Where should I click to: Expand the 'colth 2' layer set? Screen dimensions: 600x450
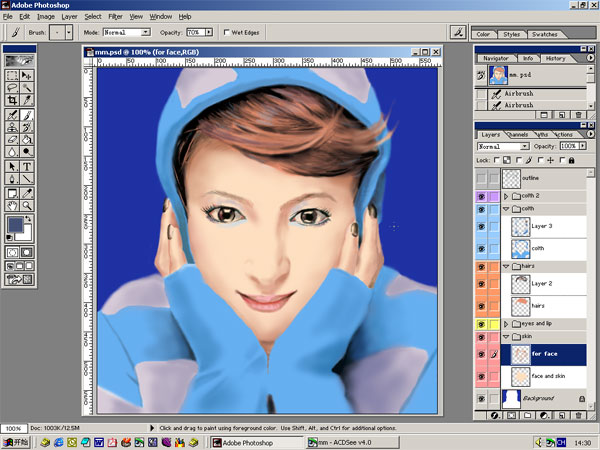coord(506,196)
